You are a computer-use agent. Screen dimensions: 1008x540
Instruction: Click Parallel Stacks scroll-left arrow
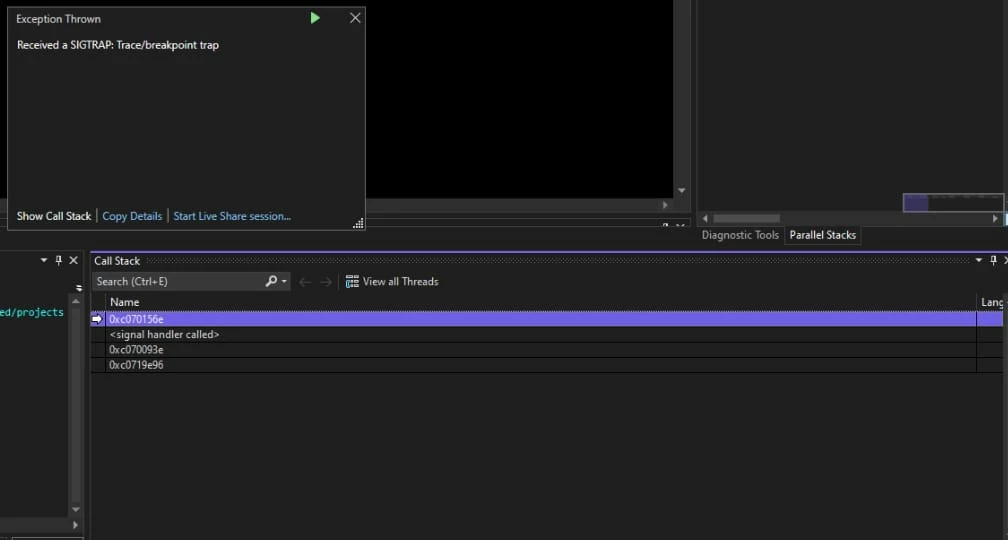click(x=705, y=219)
